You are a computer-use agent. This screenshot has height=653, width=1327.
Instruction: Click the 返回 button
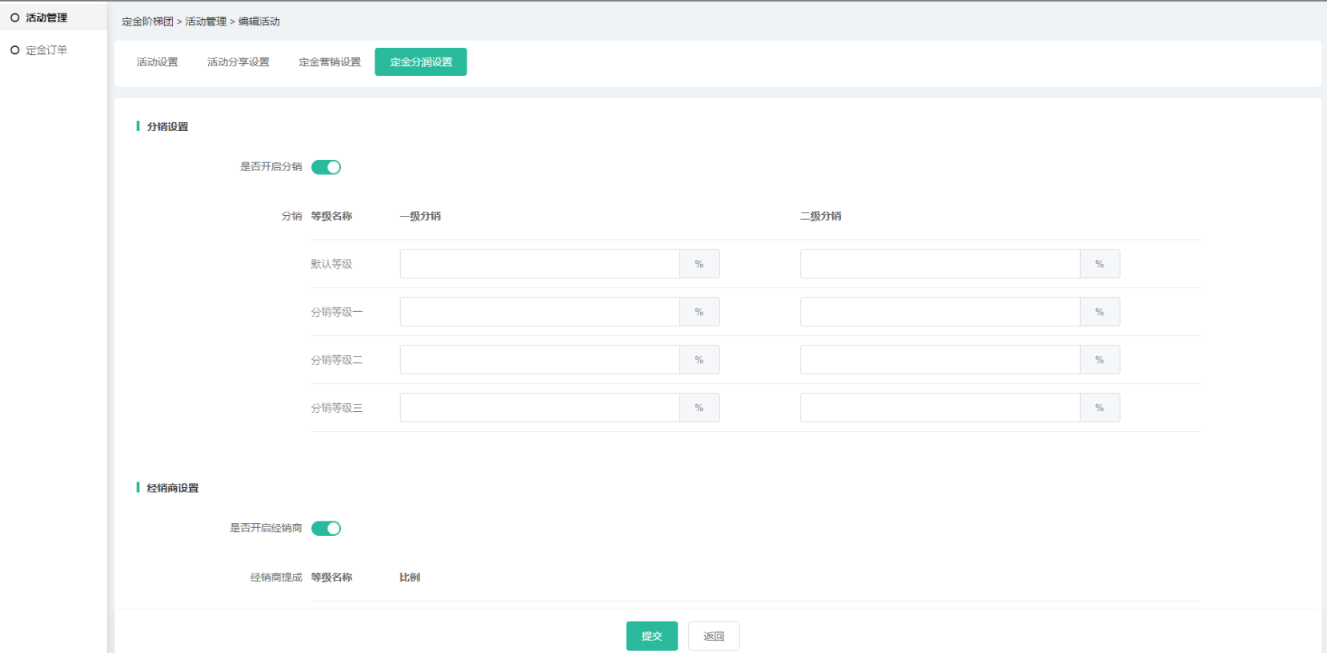pos(713,636)
